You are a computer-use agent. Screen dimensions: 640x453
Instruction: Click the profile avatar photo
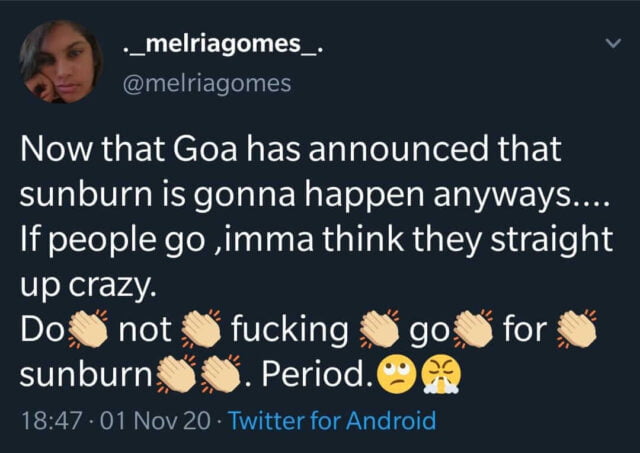[x=61, y=62]
